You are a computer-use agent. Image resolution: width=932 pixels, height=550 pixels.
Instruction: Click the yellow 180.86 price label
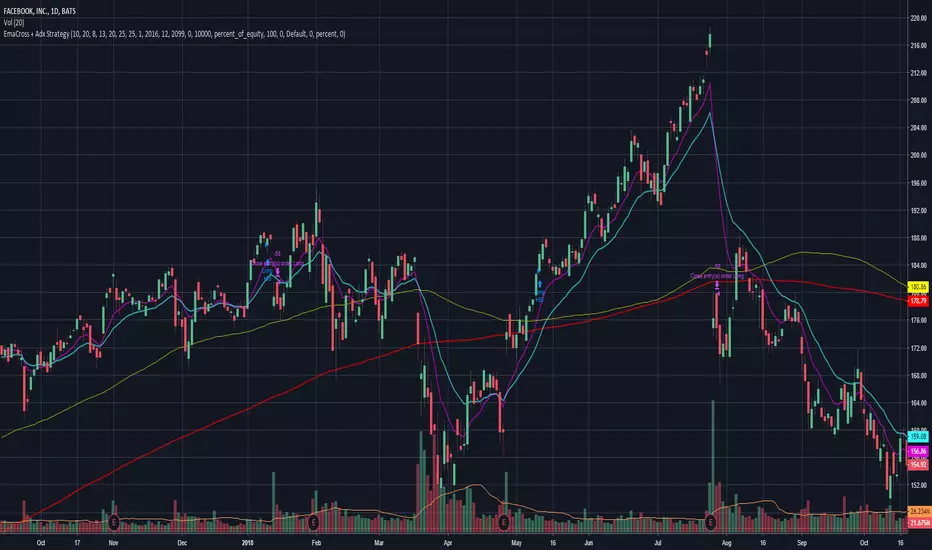(918, 287)
